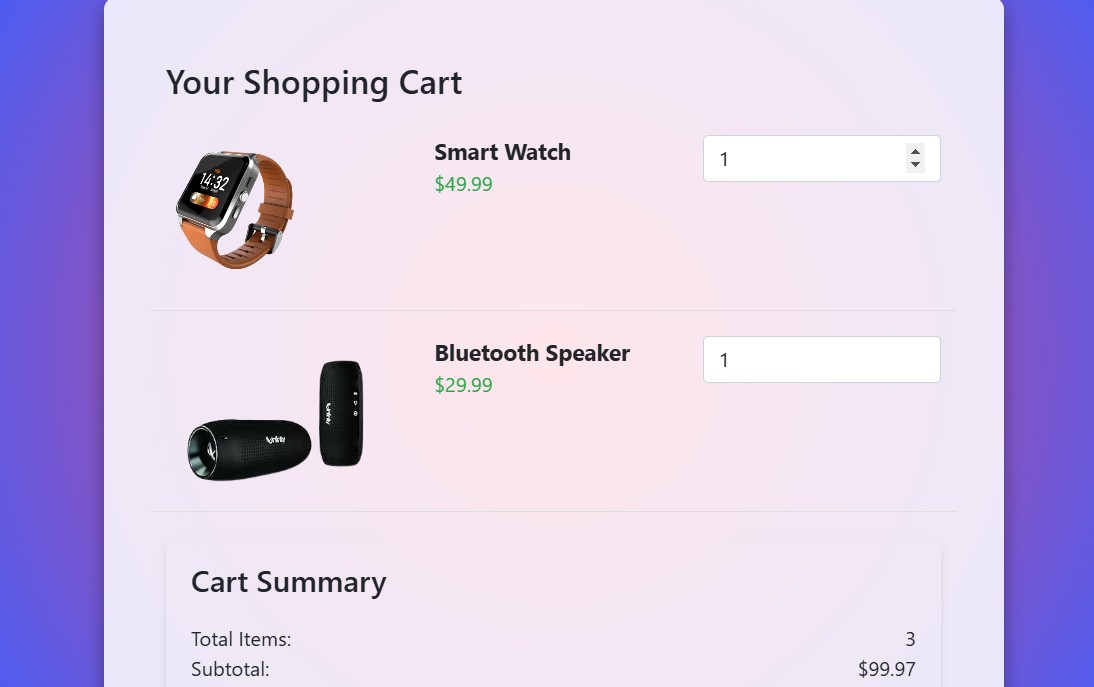Click the total items count 3
Screen dimensions: 1094x687
tap(910, 639)
